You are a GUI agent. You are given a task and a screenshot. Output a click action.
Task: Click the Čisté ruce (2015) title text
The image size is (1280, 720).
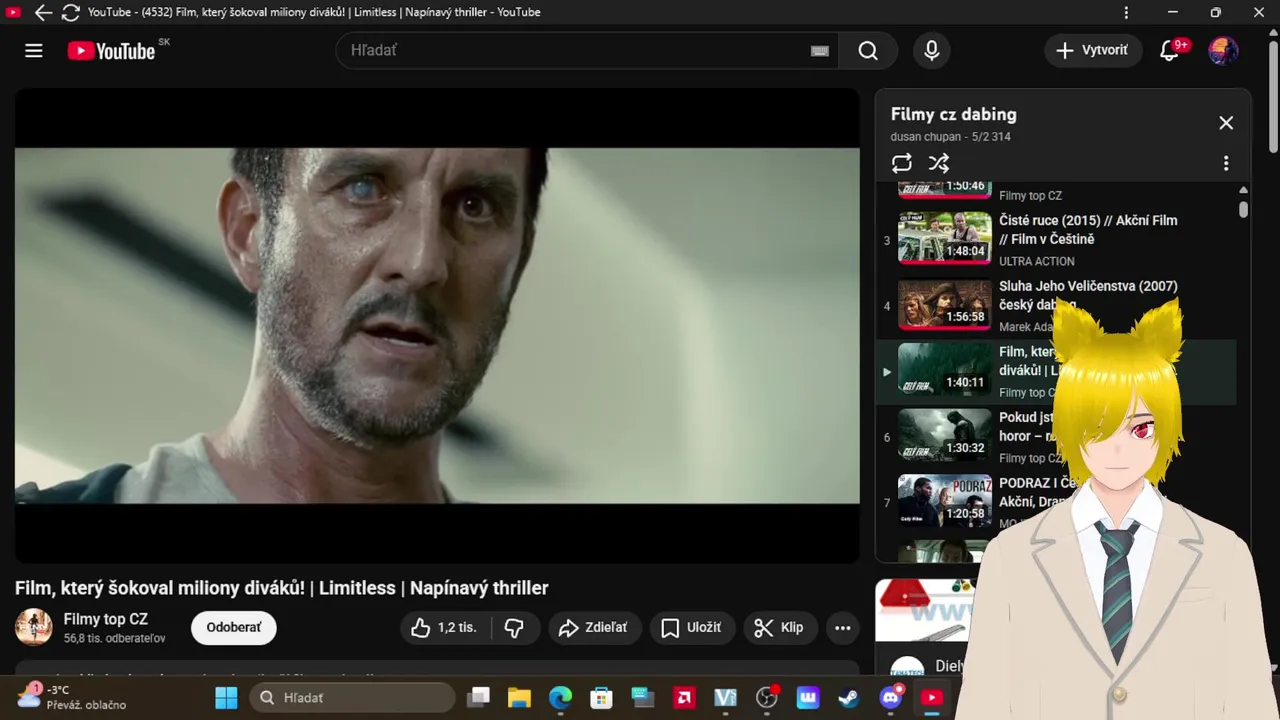1088,230
